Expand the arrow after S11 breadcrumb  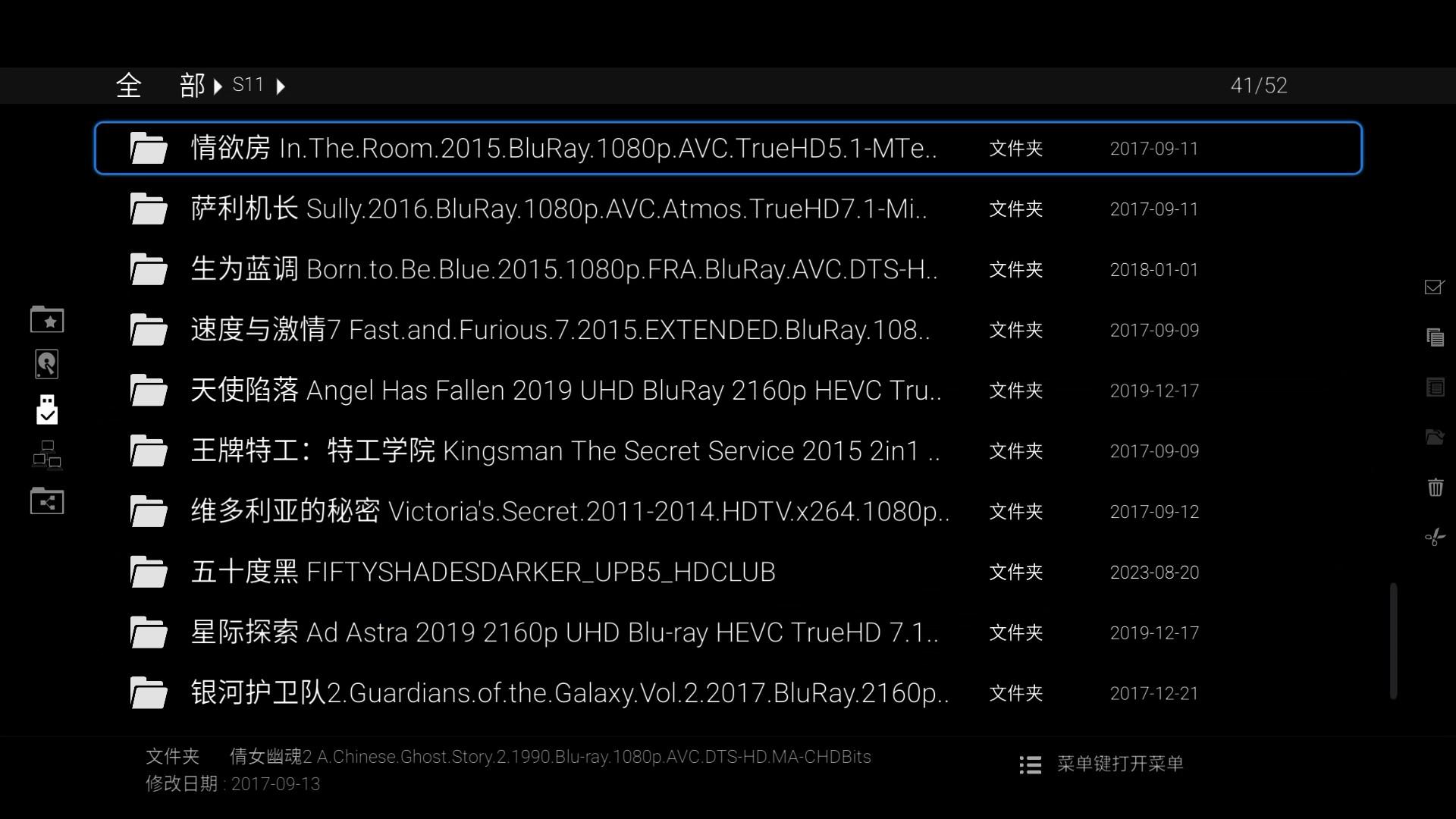pyautogui.click(x=281, y=86)
